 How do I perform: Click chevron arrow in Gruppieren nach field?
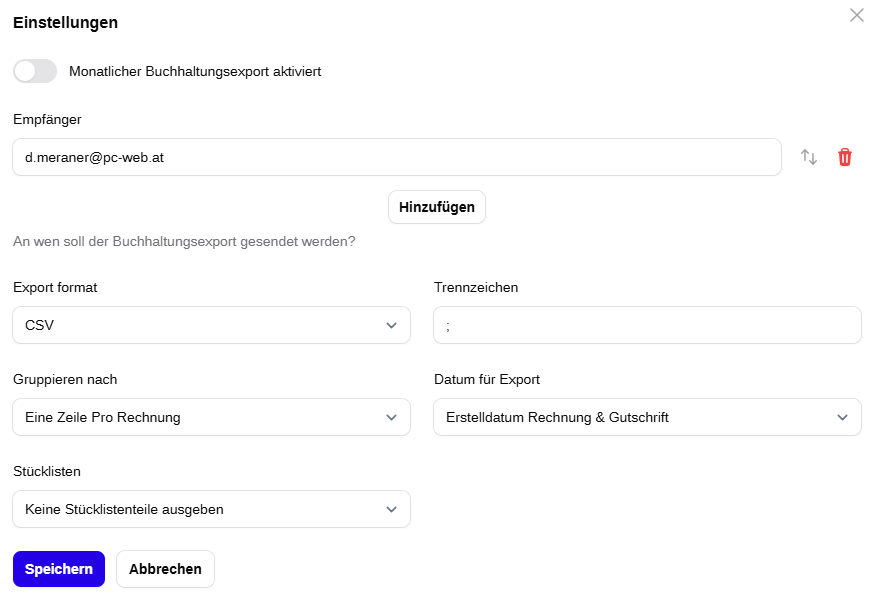click(391, 417)
